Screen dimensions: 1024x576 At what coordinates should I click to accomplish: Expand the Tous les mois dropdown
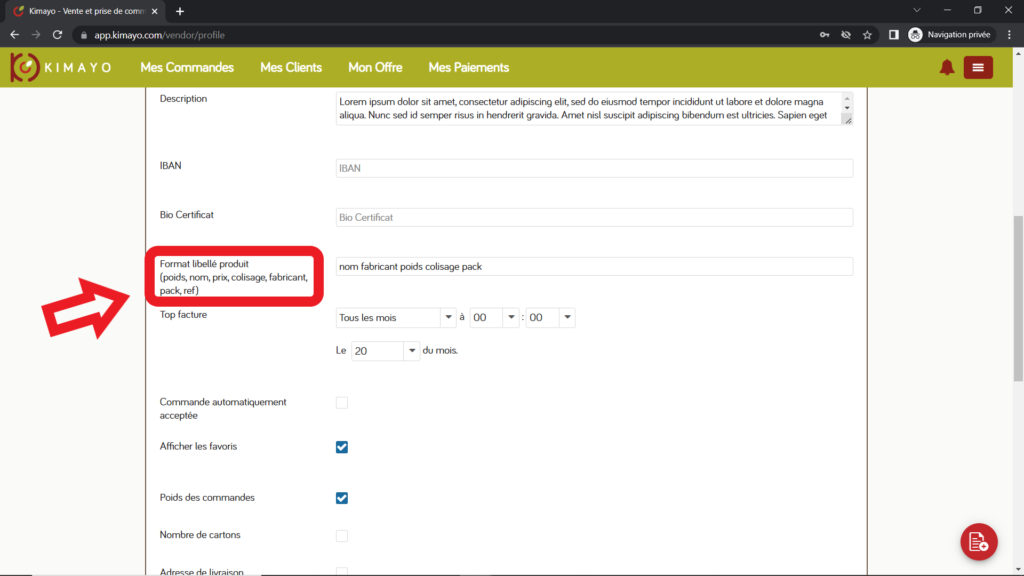tap(396, 317)
